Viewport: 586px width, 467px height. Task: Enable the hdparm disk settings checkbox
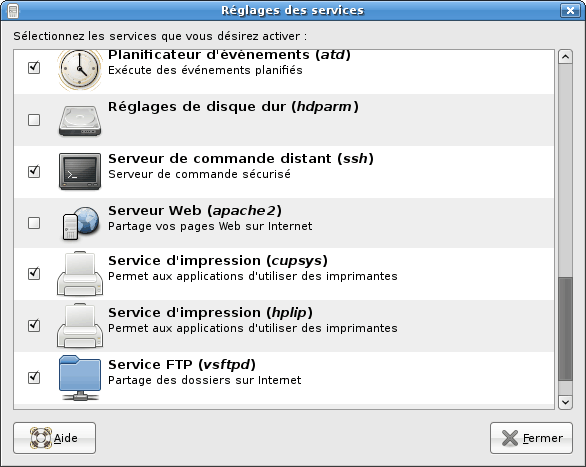(34, 120)
